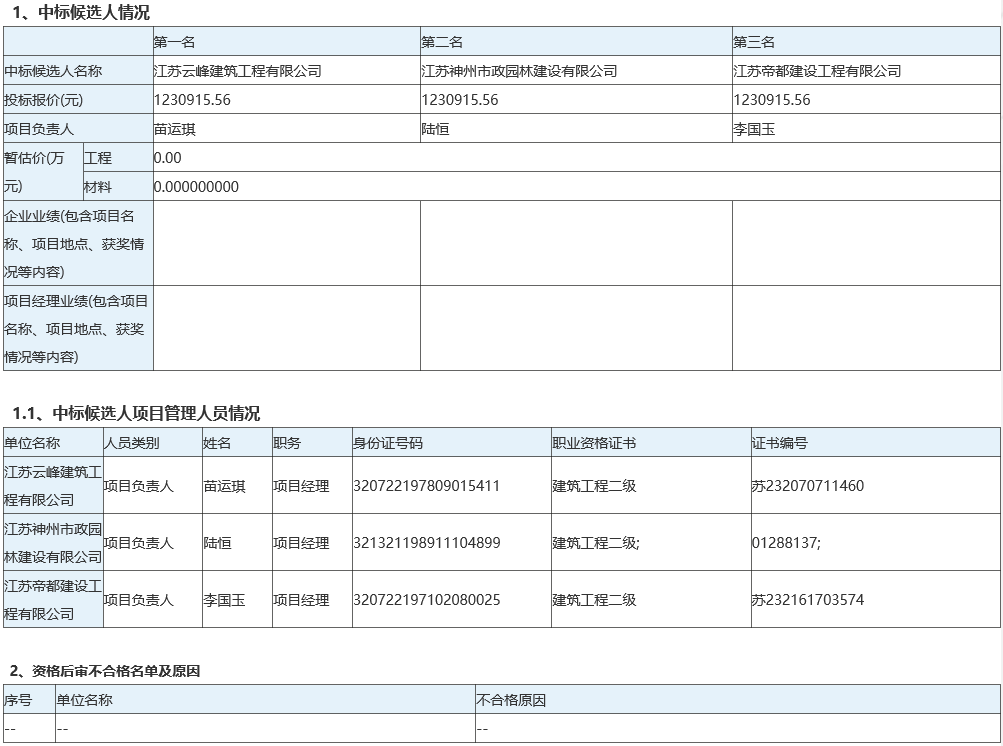Viewport: 1003px width, 746px height.
Task: Click 项目经理 in the 陆恒 row
Action: pos(301,543)
